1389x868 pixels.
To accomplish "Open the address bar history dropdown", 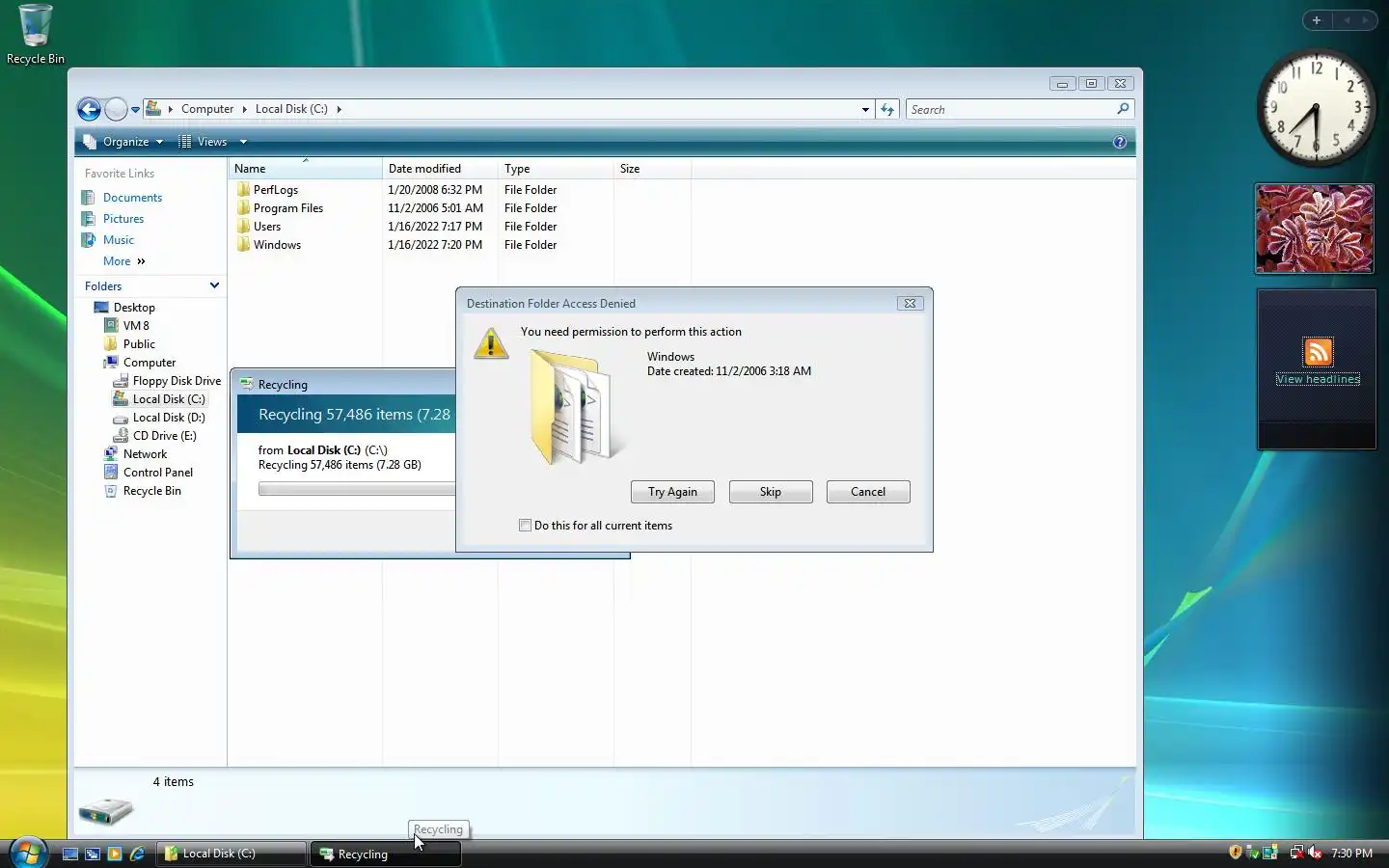I will (865, 109).
